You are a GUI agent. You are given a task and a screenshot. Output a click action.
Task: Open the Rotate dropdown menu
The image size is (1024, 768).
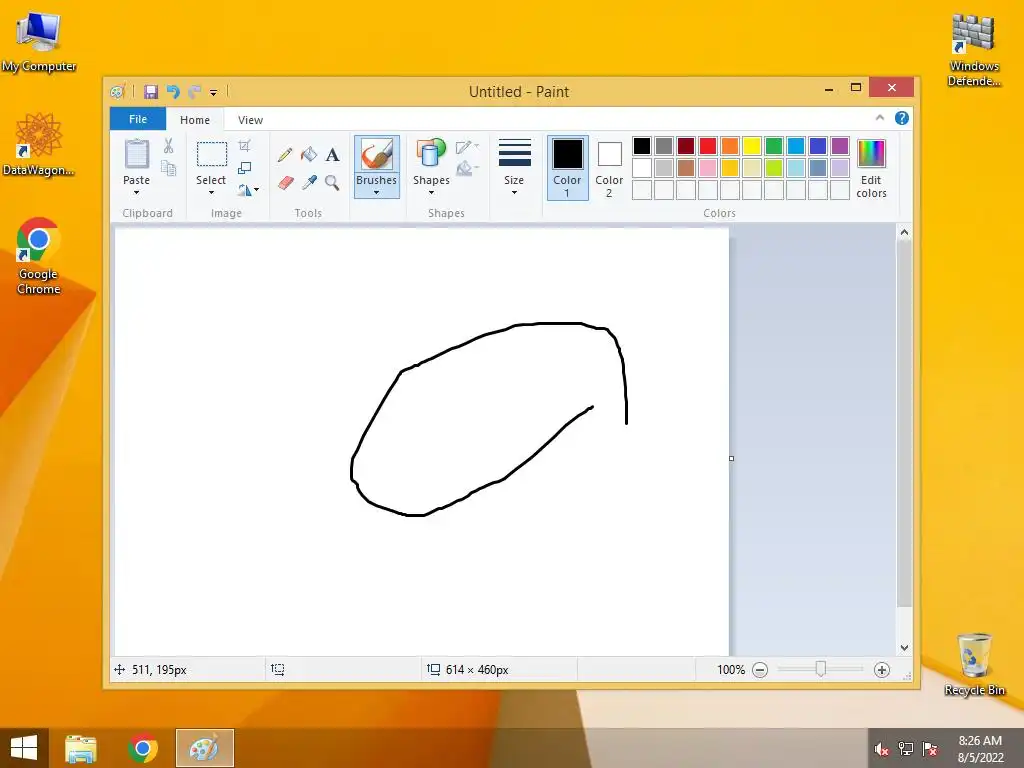click(x=248, y=190)
